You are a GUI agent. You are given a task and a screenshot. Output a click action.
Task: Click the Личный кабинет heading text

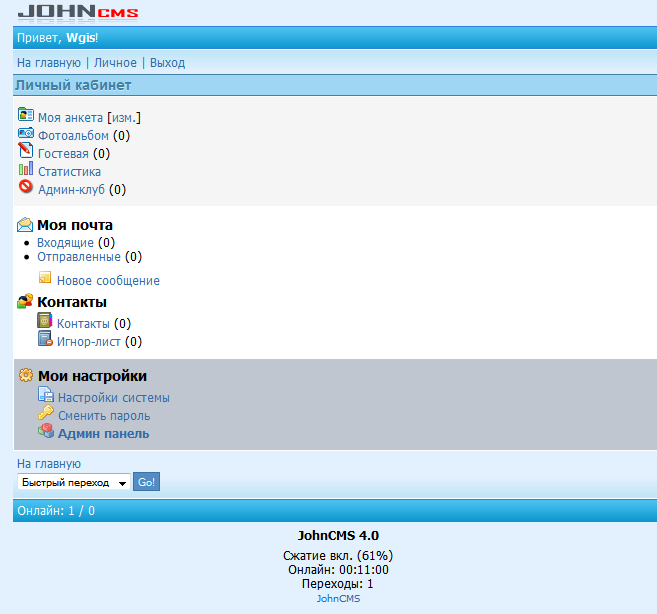click(73, 85)
